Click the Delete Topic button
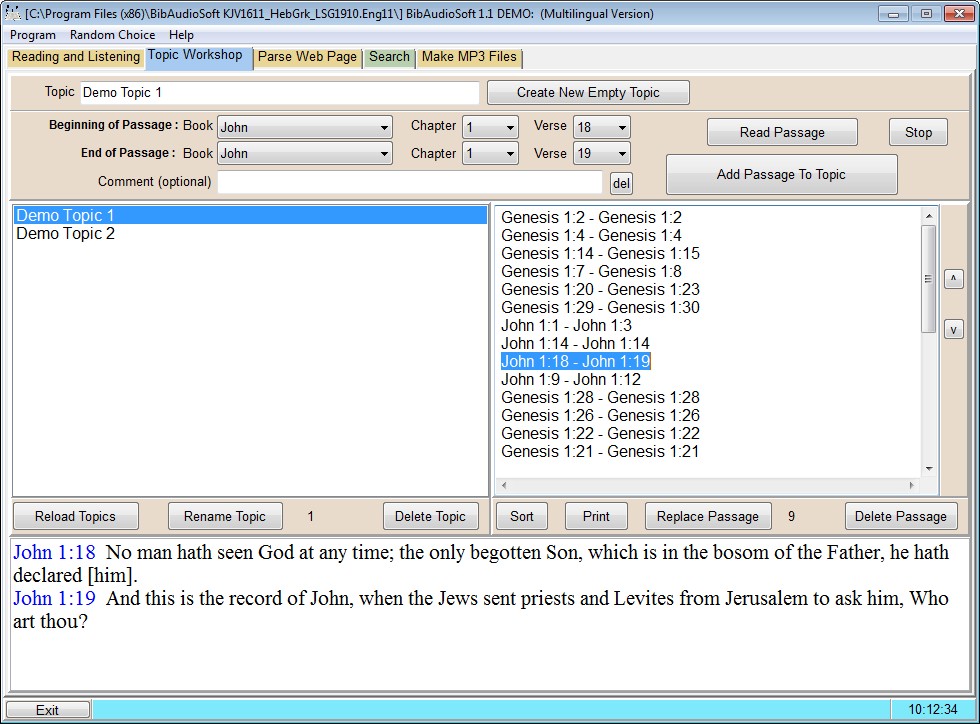Viewport: 980px width, 724px height. [x=431, y=516]
